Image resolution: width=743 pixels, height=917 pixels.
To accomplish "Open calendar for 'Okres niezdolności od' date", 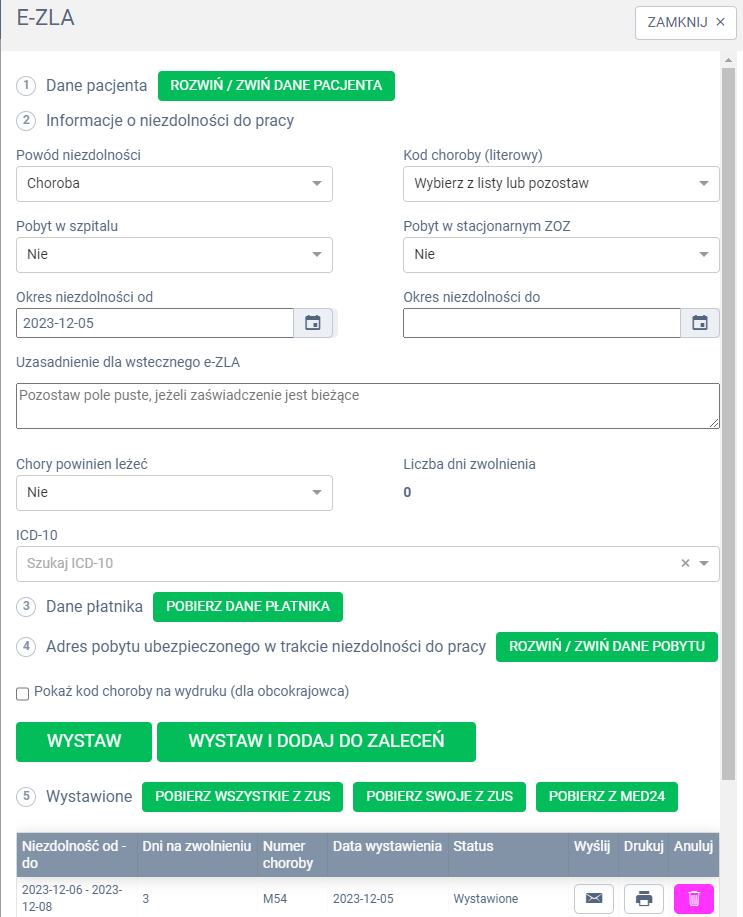I will pyautogui.click(x=313, y=323).
